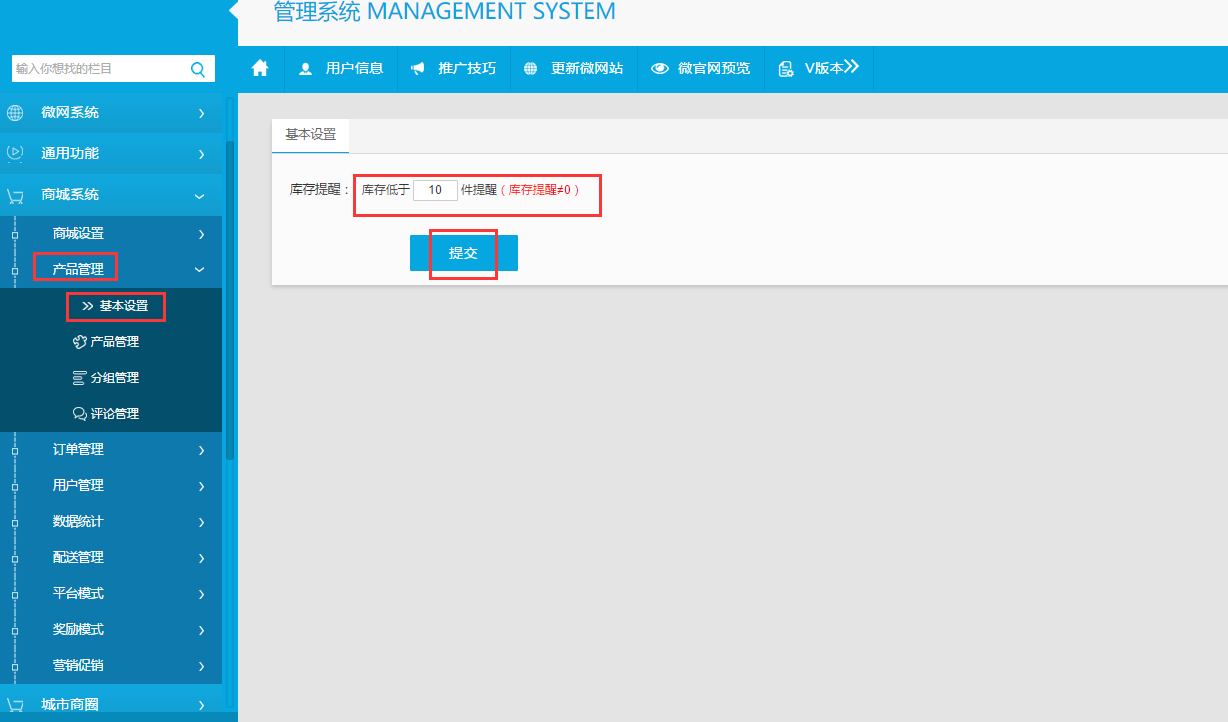Click the megaphone icon for 推广技巧
This screenshot has height=722, width=1228.
click(x=418, y=69)
